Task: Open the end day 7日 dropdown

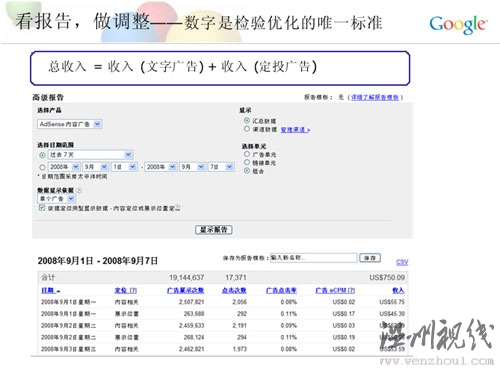Action: [221, 167]
